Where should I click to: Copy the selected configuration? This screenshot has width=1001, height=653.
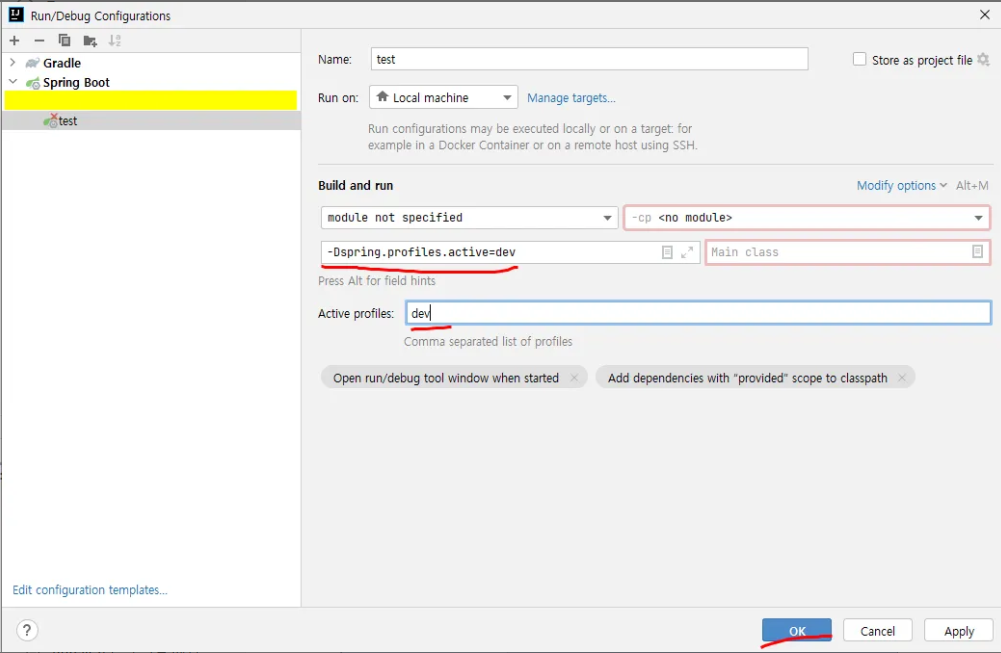point(64,41)
